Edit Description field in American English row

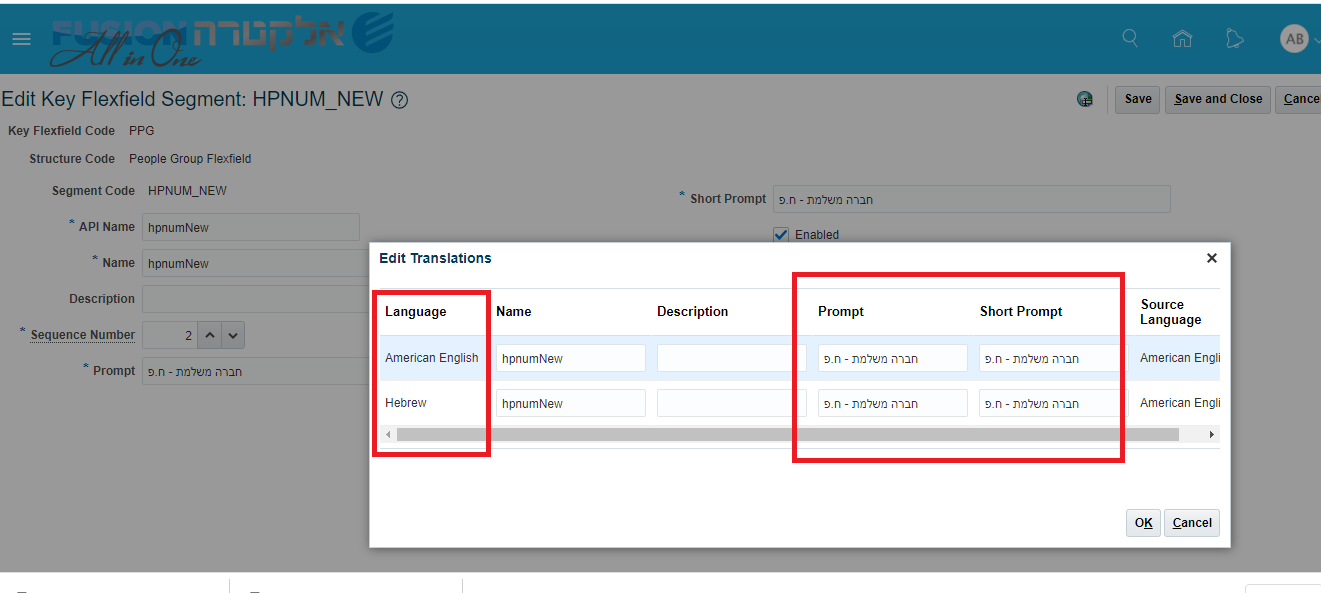731,358
